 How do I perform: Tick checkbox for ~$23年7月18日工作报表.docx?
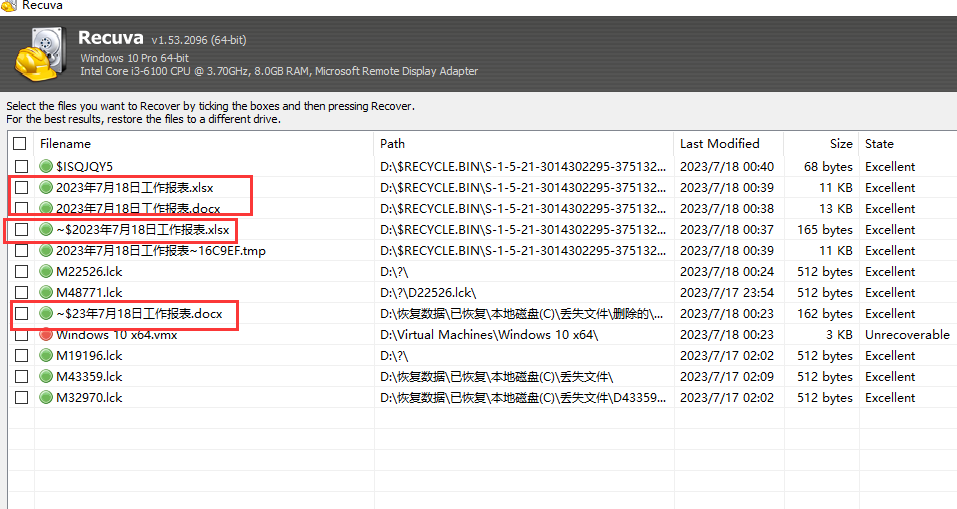(21, 314)
